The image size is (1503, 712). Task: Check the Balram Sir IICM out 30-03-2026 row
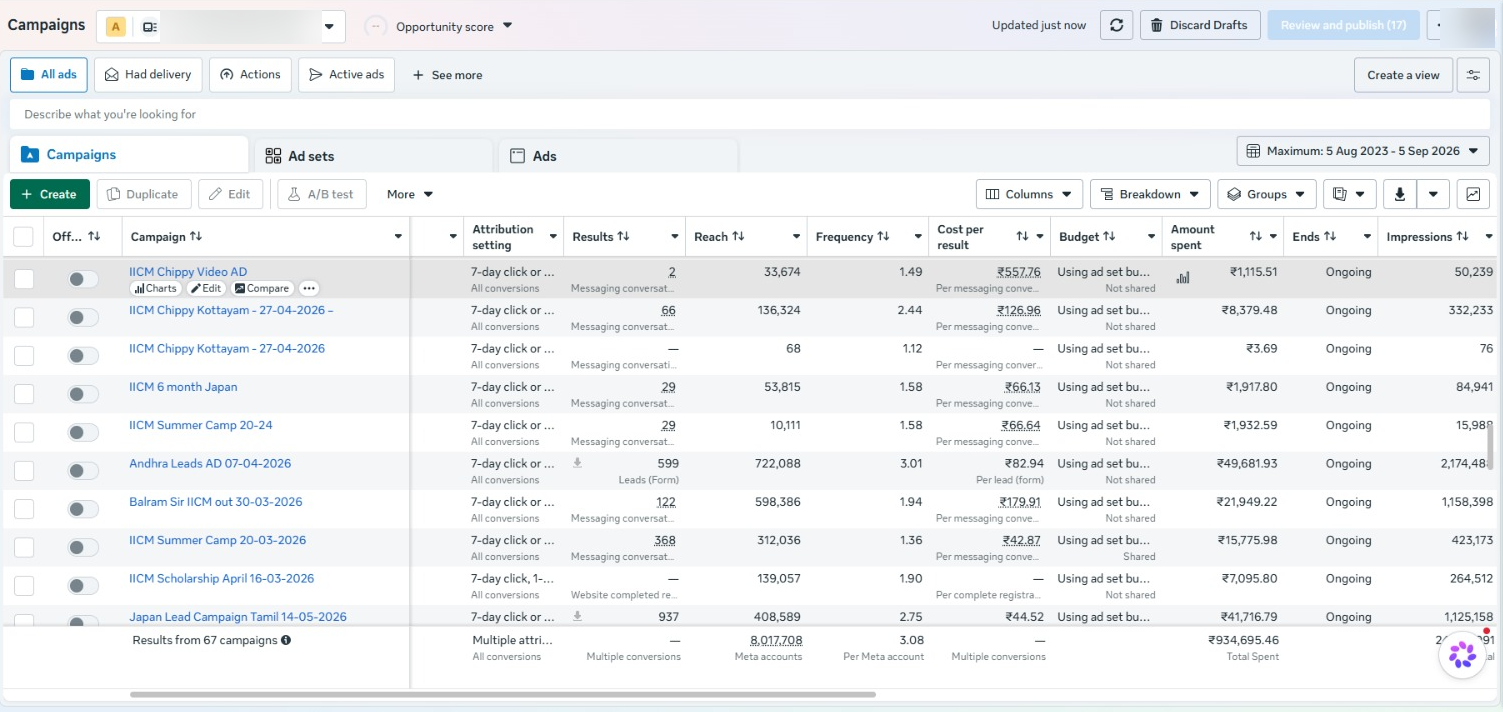pos(24,509)
